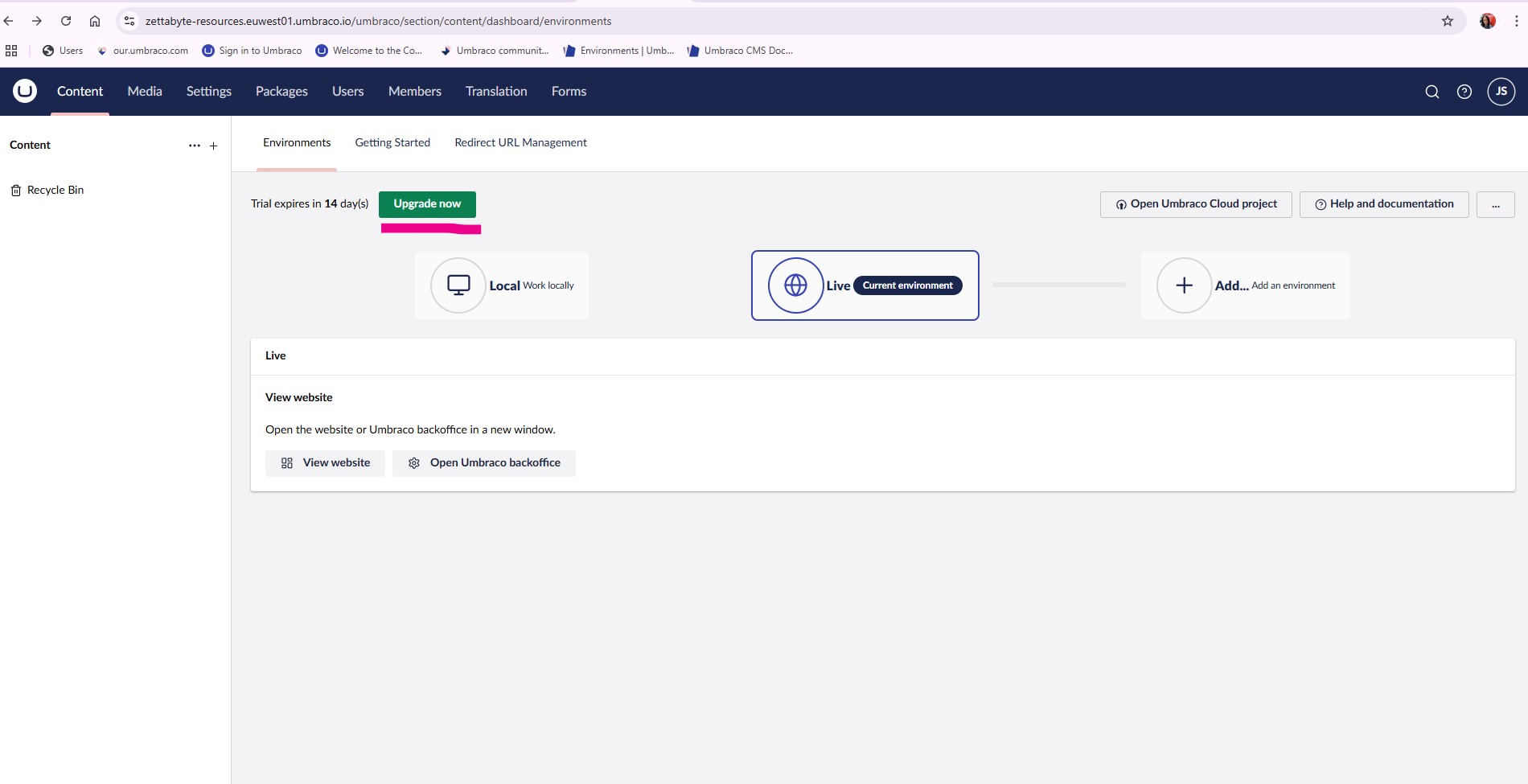The width and height of the screenshot is (1528, 784).
Task: Open the more options ellipsis button
Action: [x=1496, y=204]
